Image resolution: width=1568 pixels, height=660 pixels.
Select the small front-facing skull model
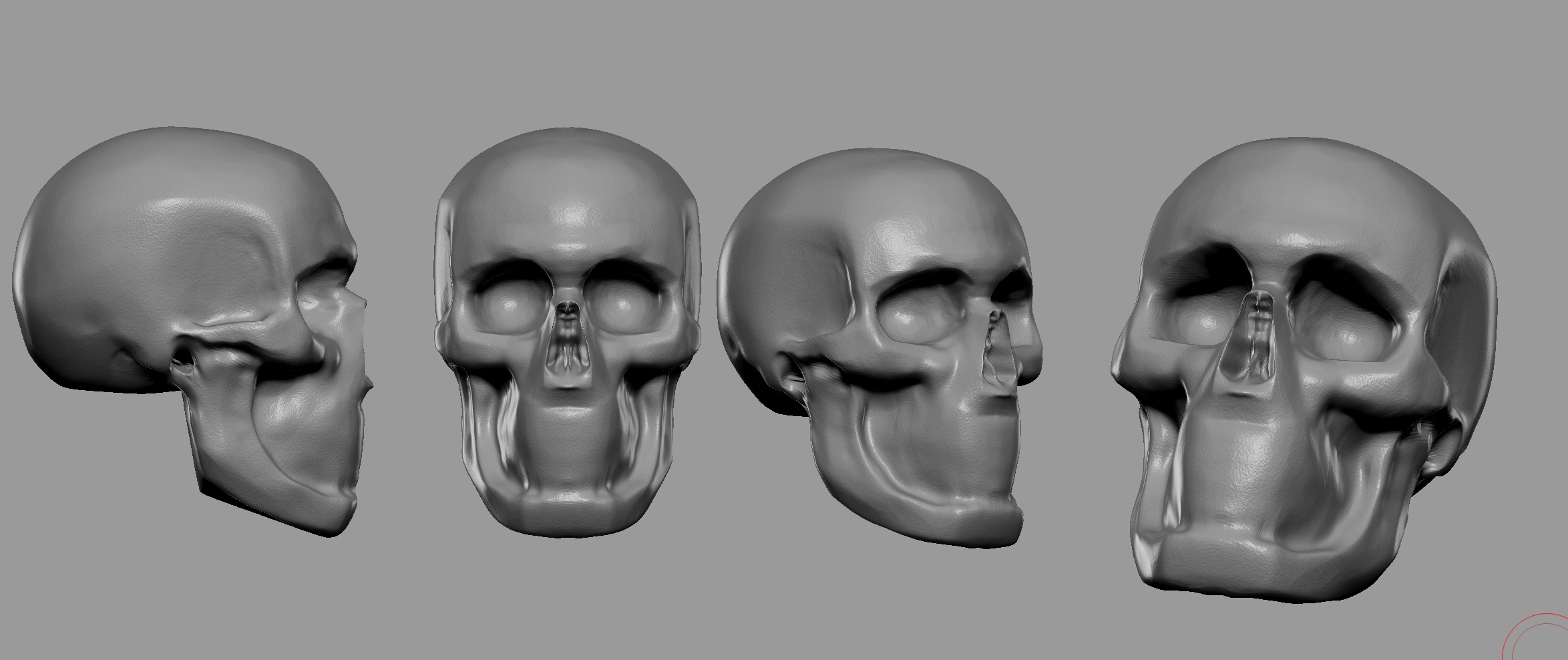click(x=568, y=332)
